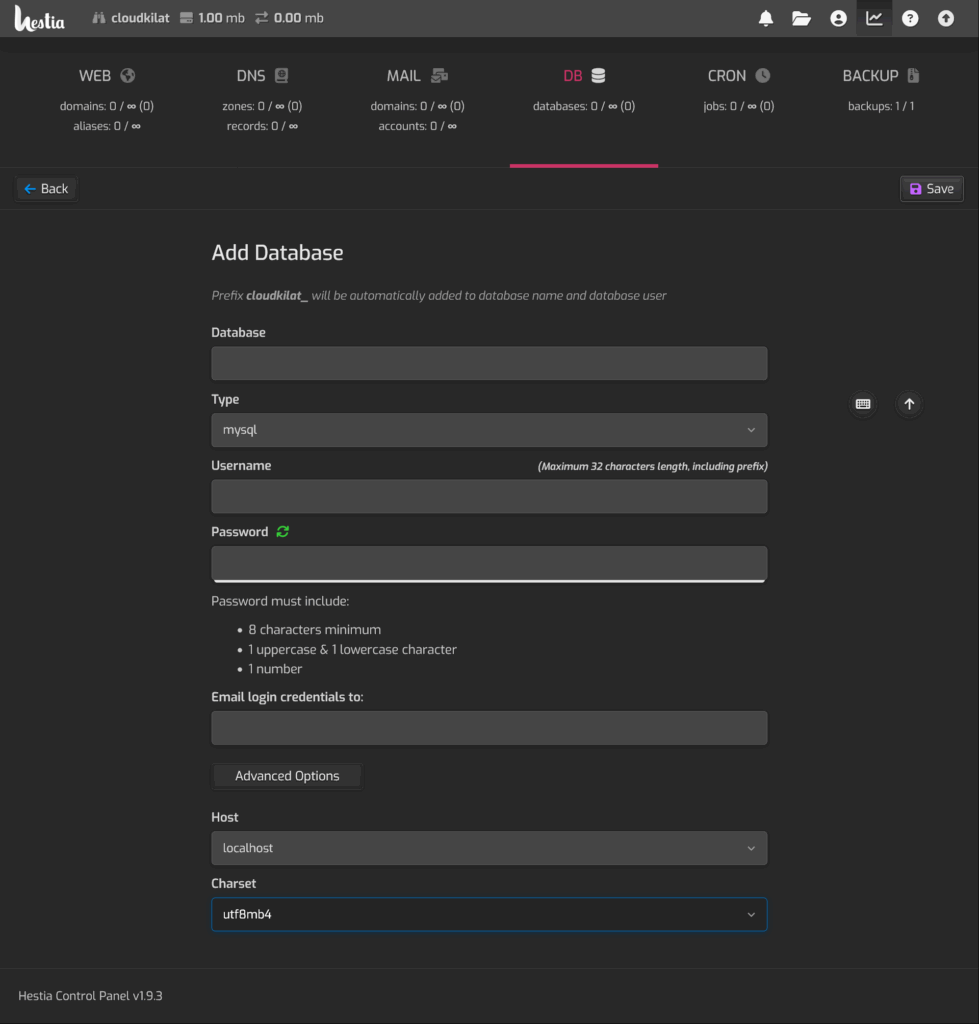
Task: Open the help question mark icon
Action: click(x=910, y=18)
